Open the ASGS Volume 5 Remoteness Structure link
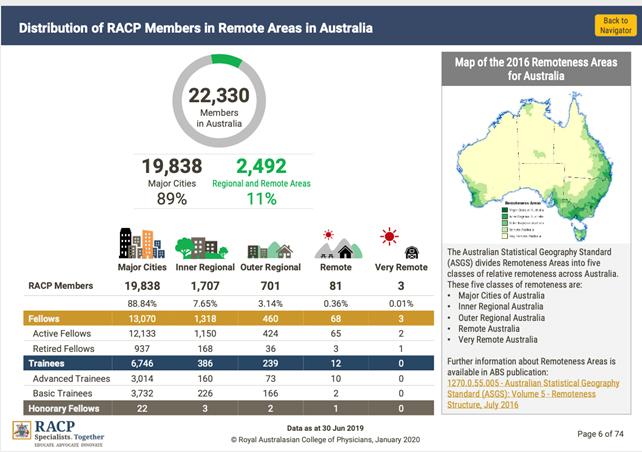Screen dimensions: 642x452 (x=533, y=394)
